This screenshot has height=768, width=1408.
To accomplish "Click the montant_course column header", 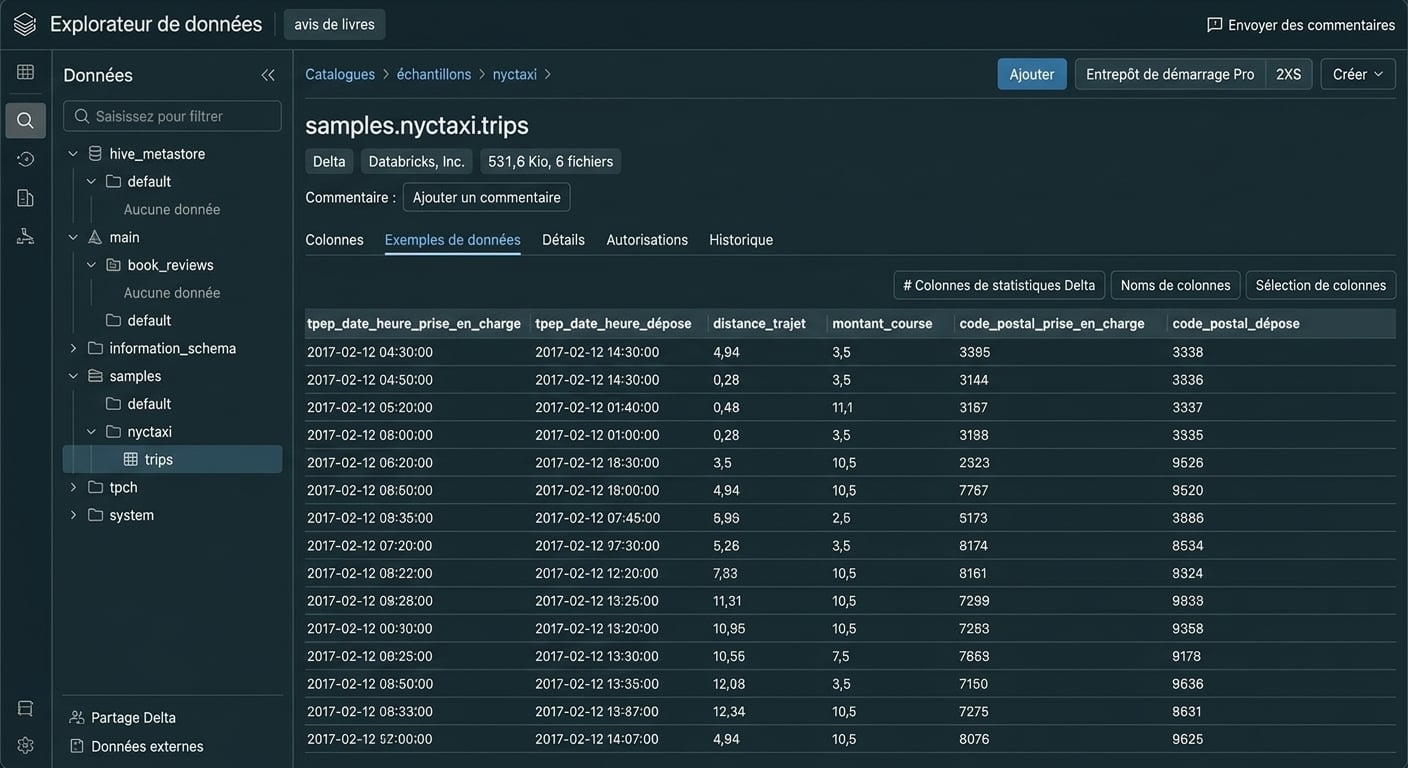I will click(882, 323).
